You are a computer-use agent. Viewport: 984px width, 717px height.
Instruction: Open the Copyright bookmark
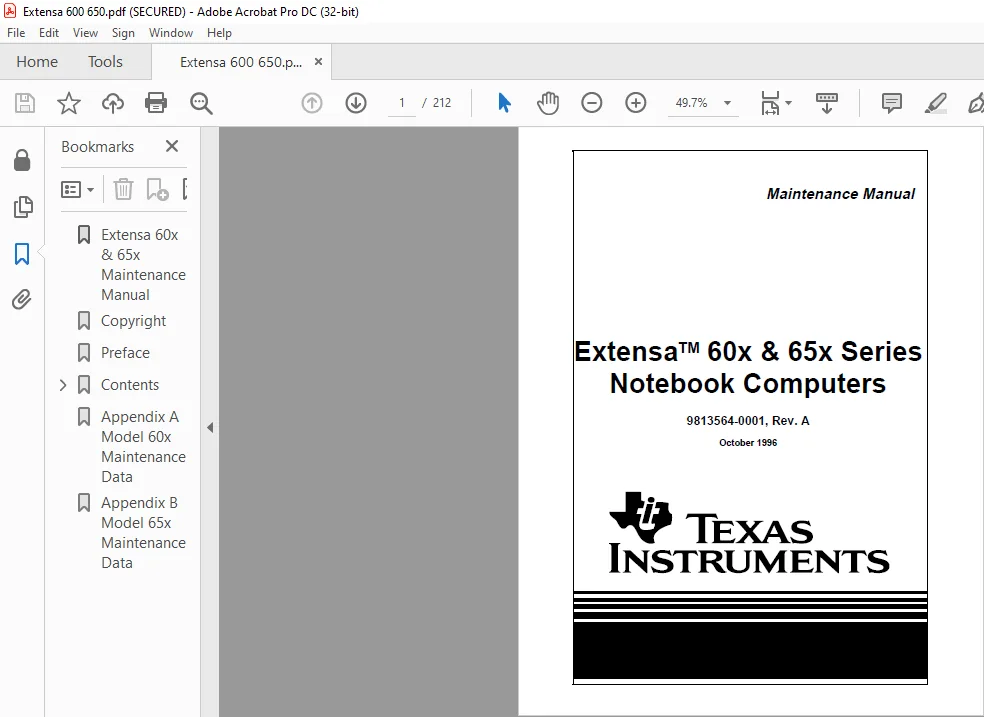133,321
